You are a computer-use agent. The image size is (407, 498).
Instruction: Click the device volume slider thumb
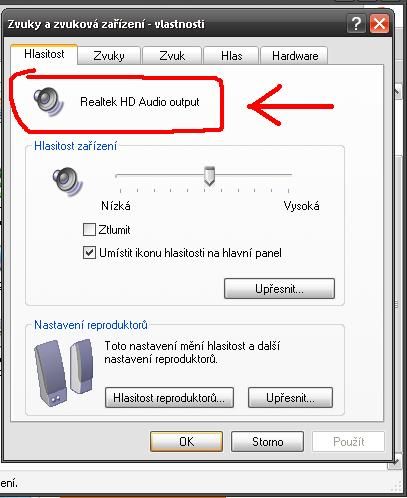209,176
